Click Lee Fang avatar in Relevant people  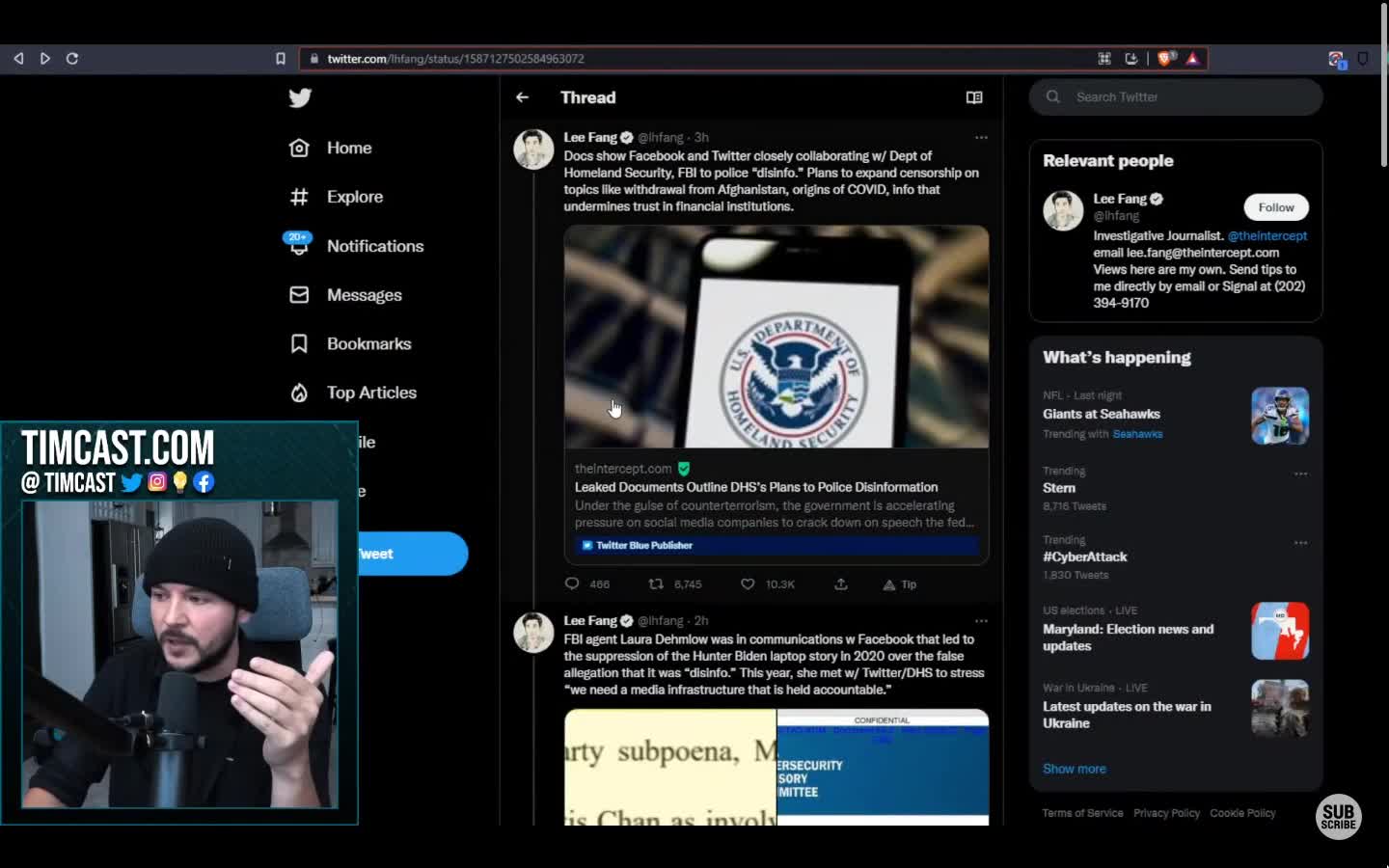(1063, 210)
